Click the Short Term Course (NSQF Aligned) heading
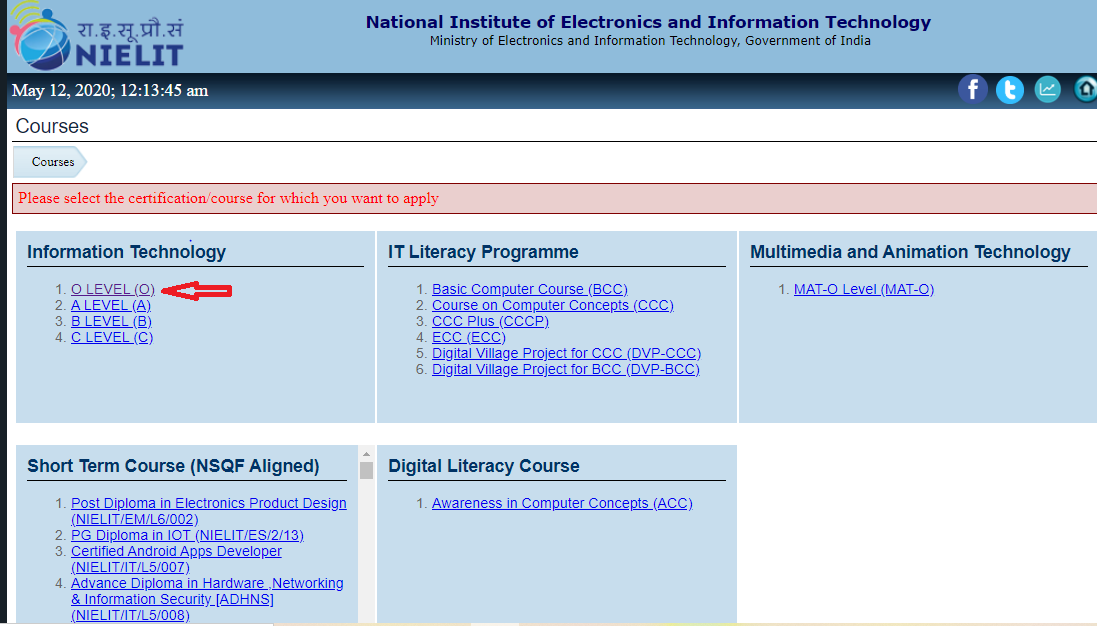This screenshot has height=626, width=1097. [173, 466]
